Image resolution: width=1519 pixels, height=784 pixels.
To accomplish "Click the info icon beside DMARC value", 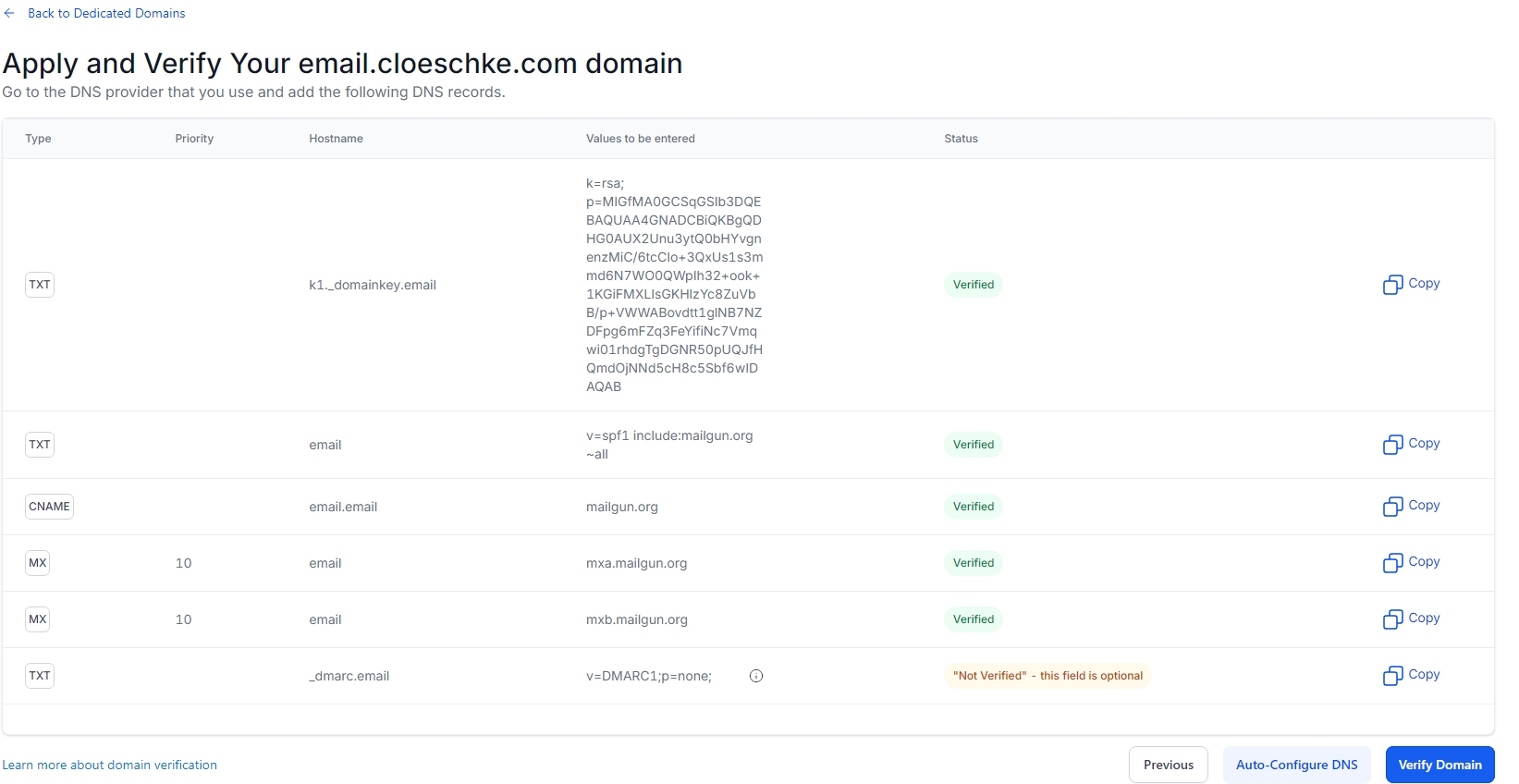I will 756,676.
